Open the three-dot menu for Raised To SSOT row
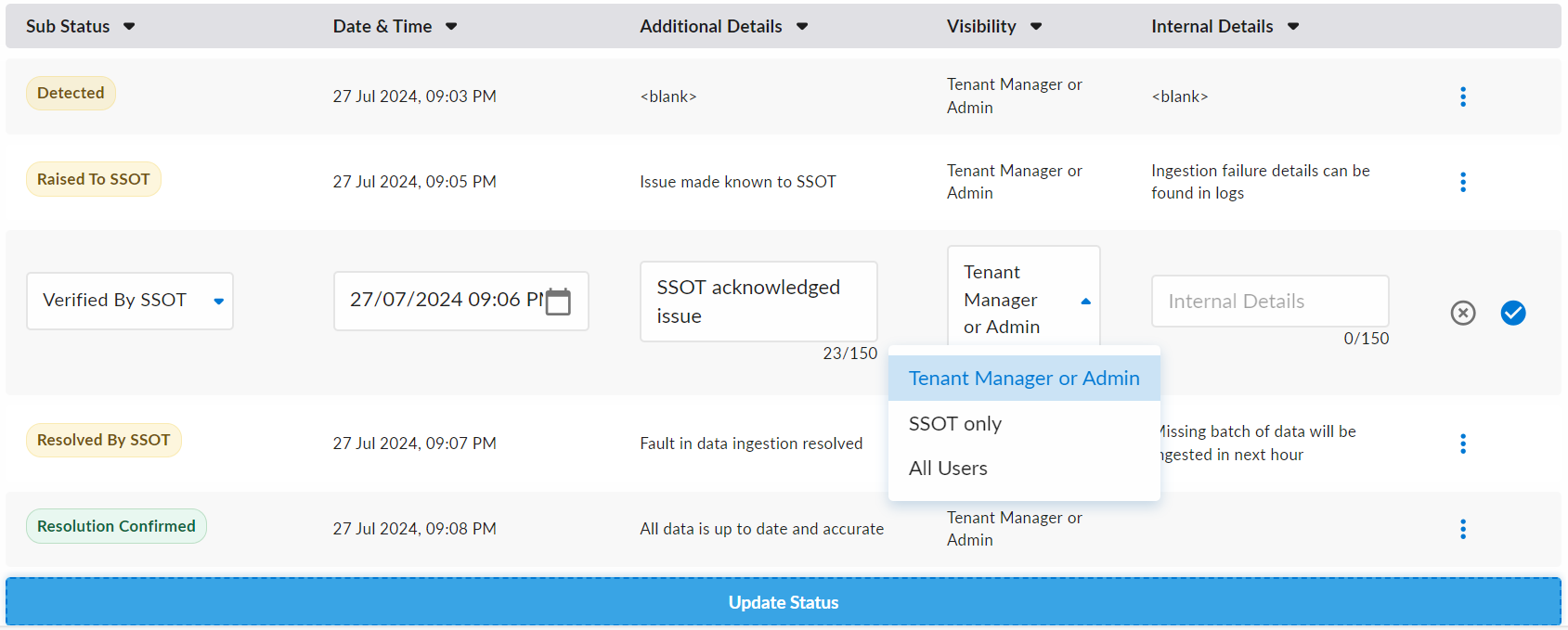Screen dimensions: 1568x630 (1462, 182)
